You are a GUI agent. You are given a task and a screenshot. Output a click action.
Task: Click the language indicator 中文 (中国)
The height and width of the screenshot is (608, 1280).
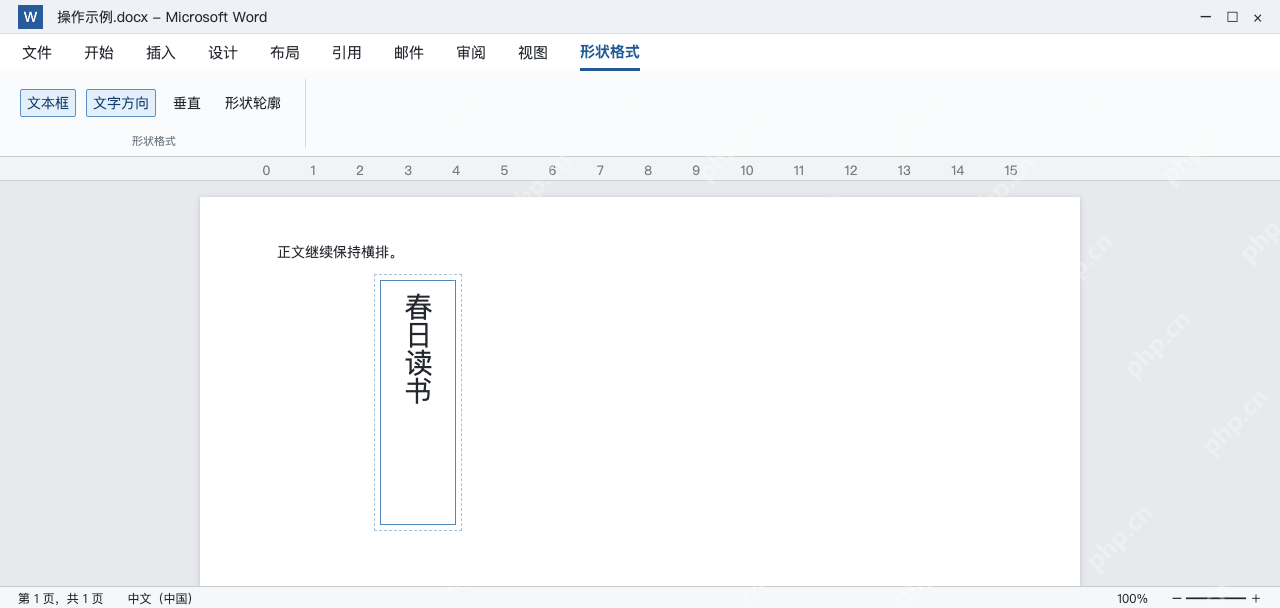[160, 598]
